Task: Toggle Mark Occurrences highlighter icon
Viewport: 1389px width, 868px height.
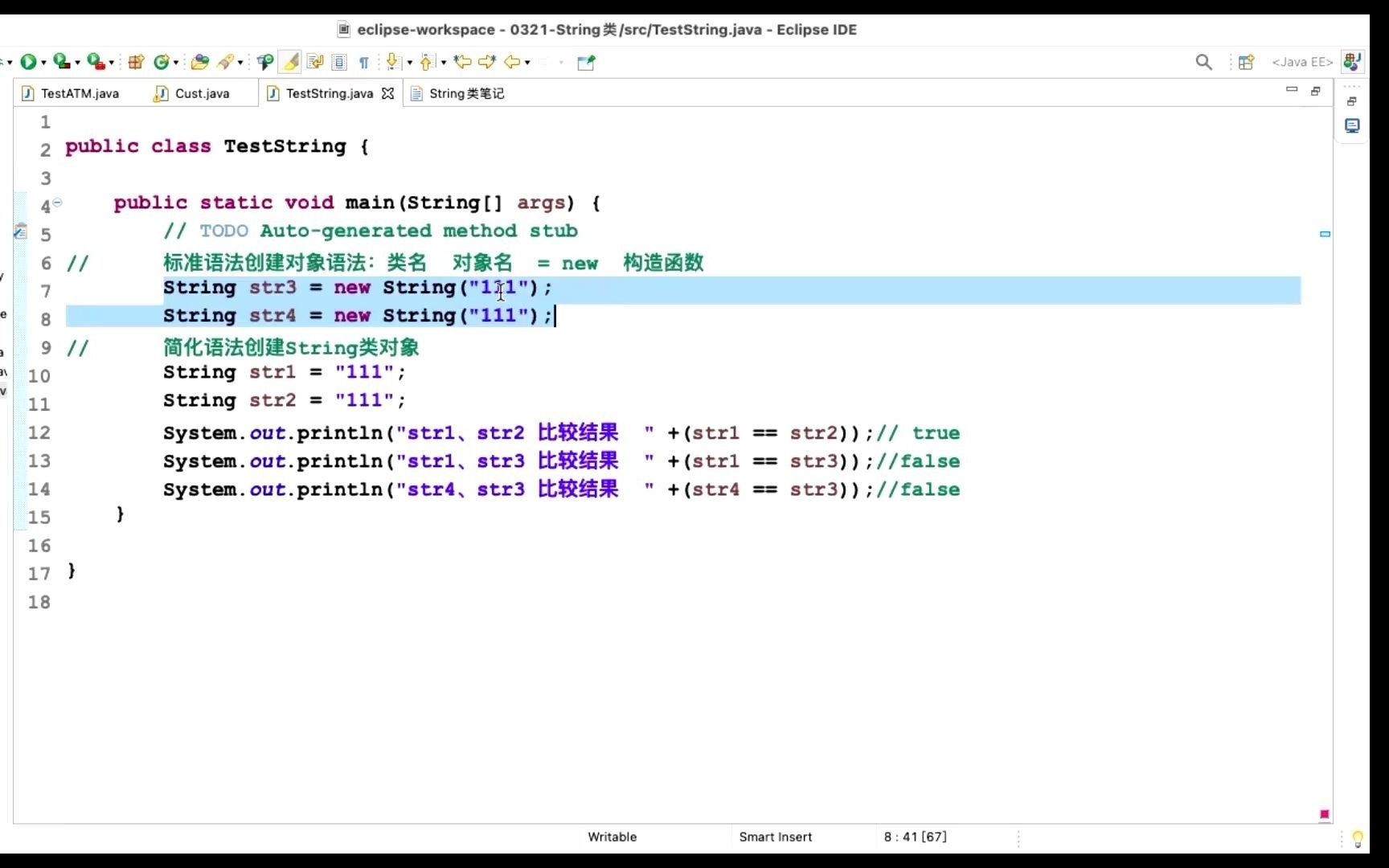Action: pos(291,62)
